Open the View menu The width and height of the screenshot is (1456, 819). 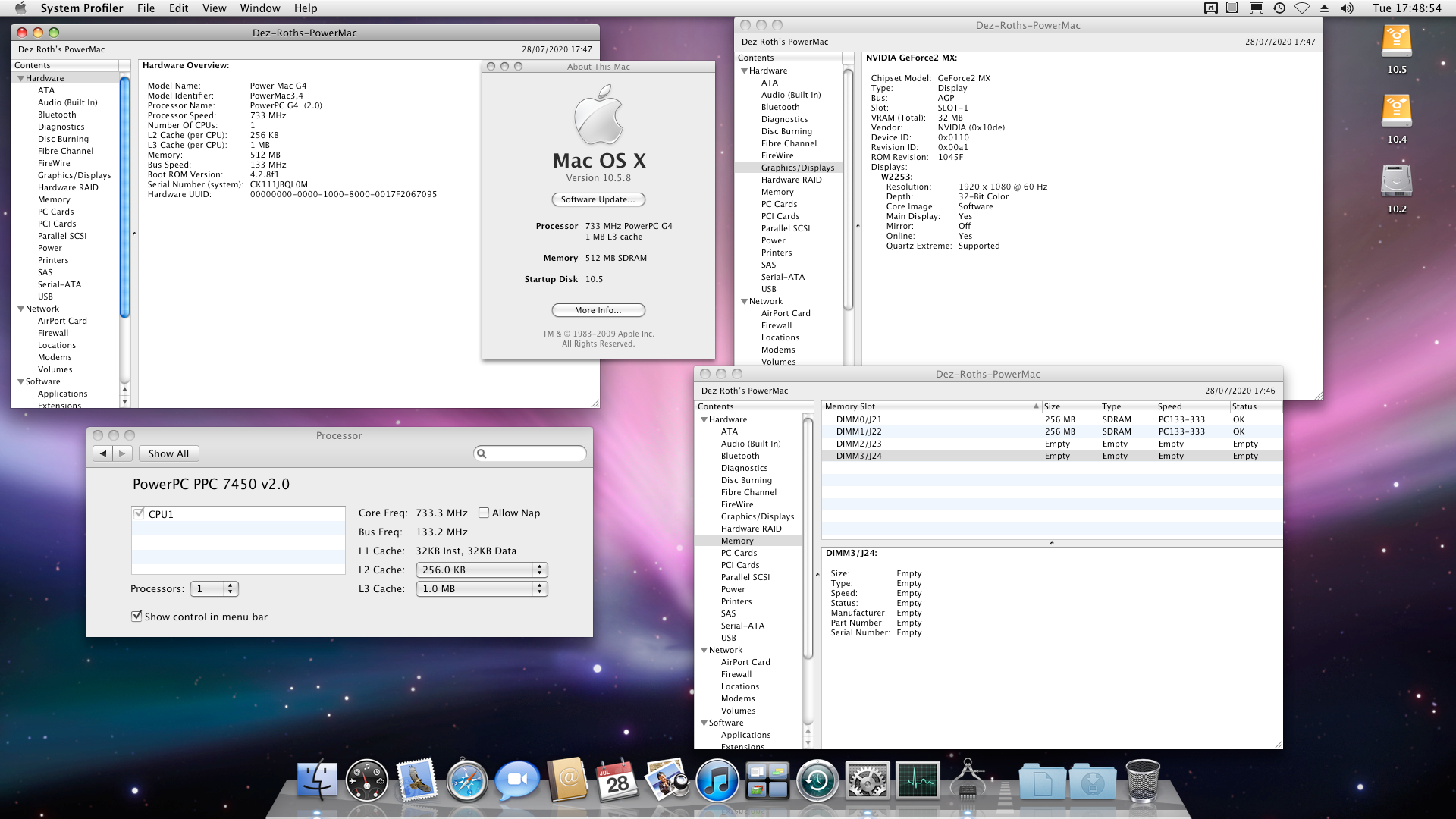pos(214,8)
